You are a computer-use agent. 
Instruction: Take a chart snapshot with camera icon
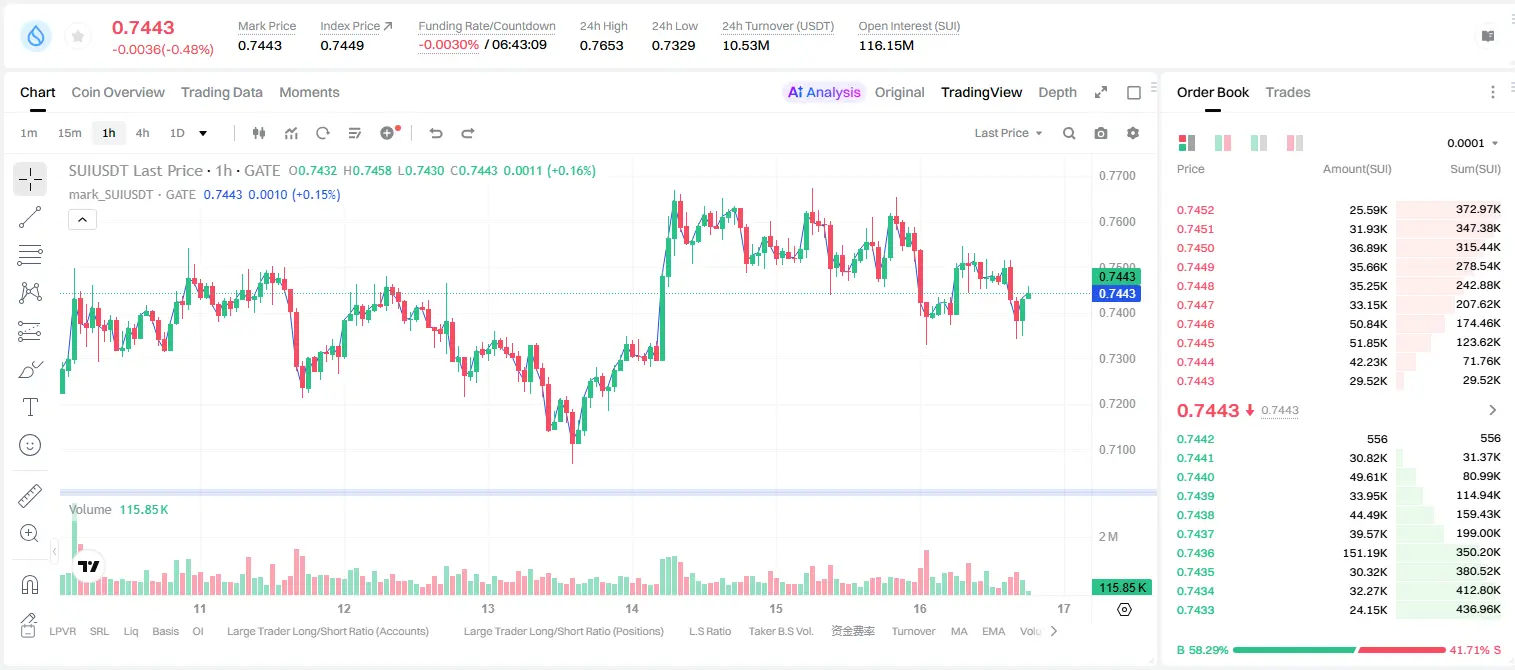pos(1101,133)
